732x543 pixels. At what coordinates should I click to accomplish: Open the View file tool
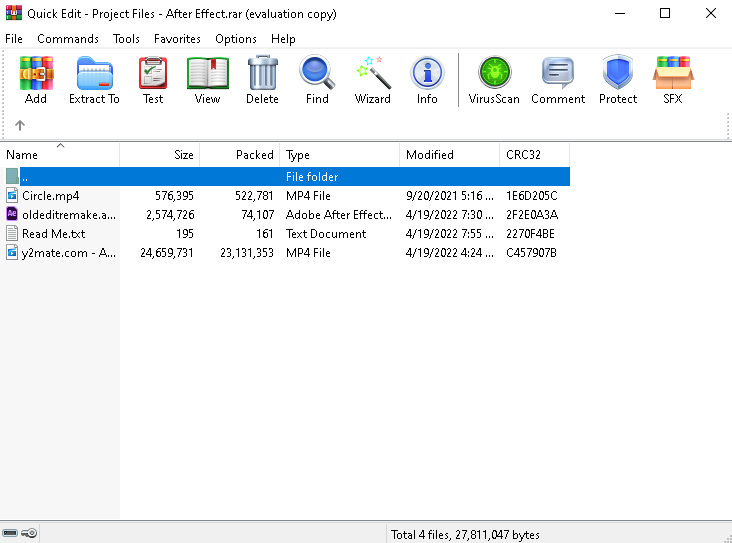click(x=208, y=73)
